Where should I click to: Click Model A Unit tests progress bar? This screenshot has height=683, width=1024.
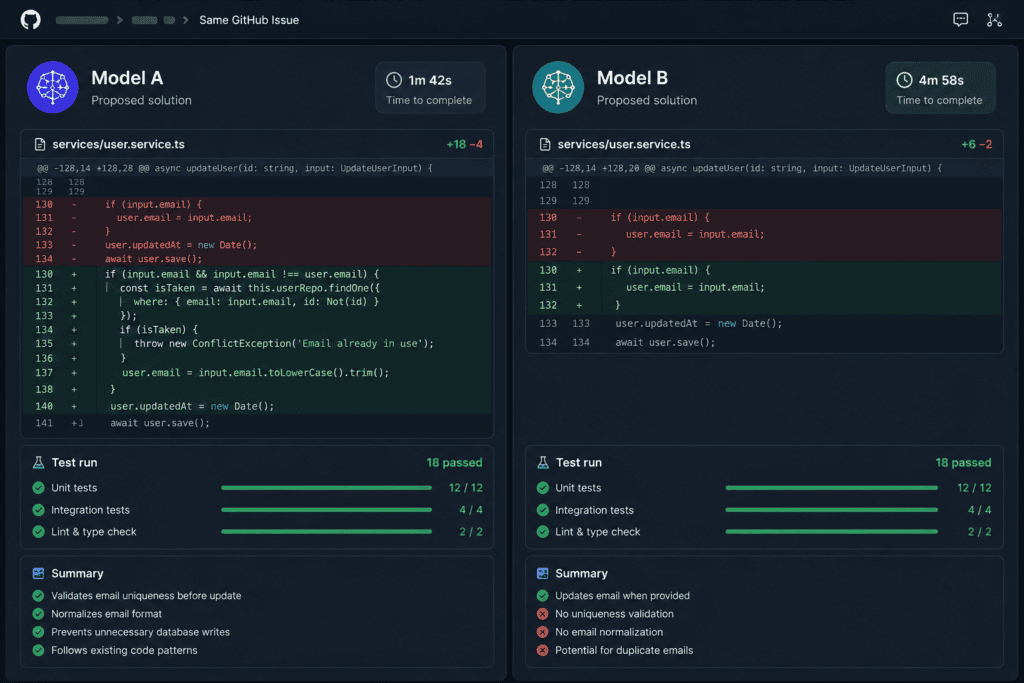(327, 488)
